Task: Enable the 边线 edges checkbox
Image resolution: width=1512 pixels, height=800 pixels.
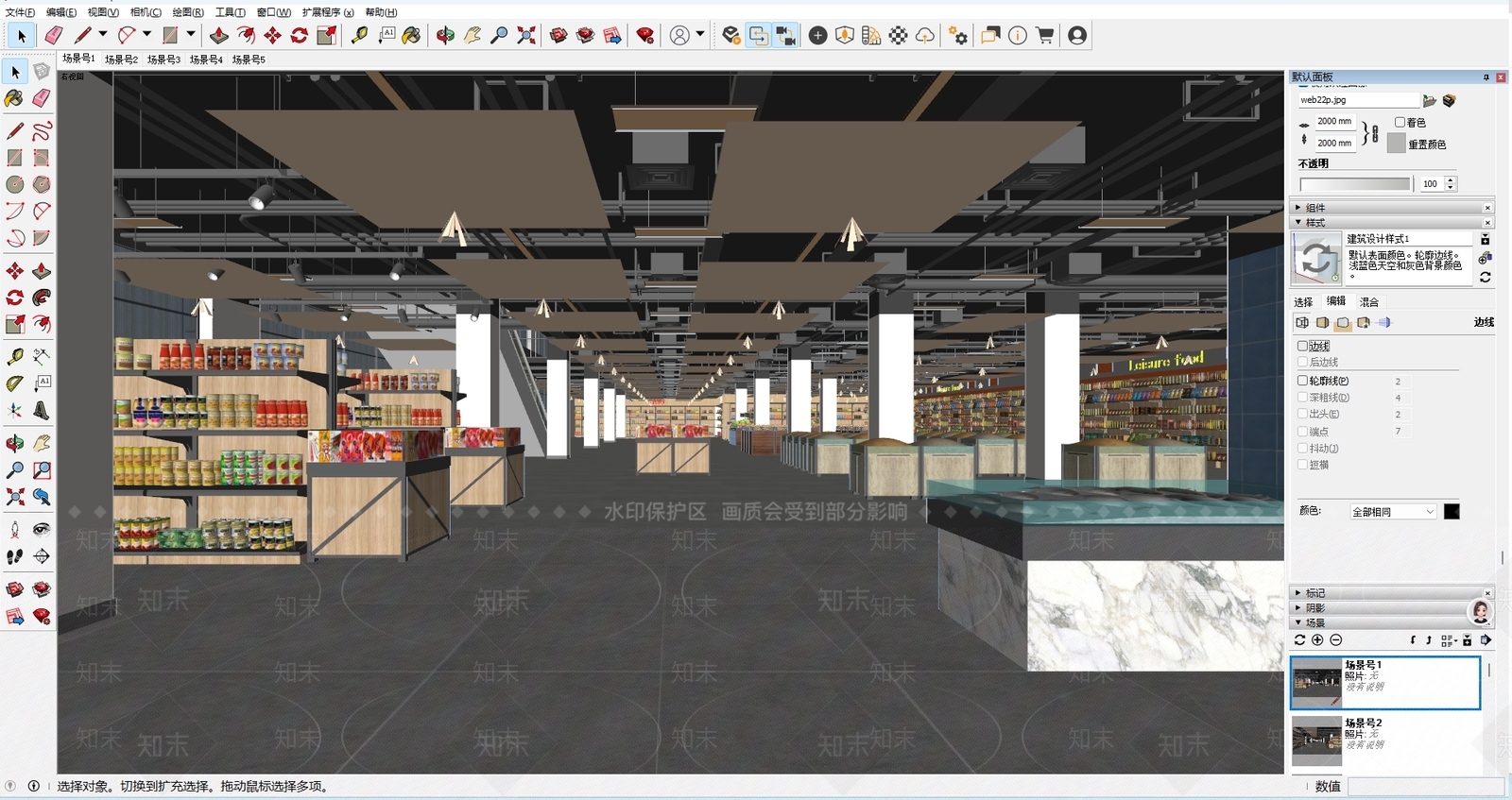Action: pyautogui.click(x=1302, y=347)
